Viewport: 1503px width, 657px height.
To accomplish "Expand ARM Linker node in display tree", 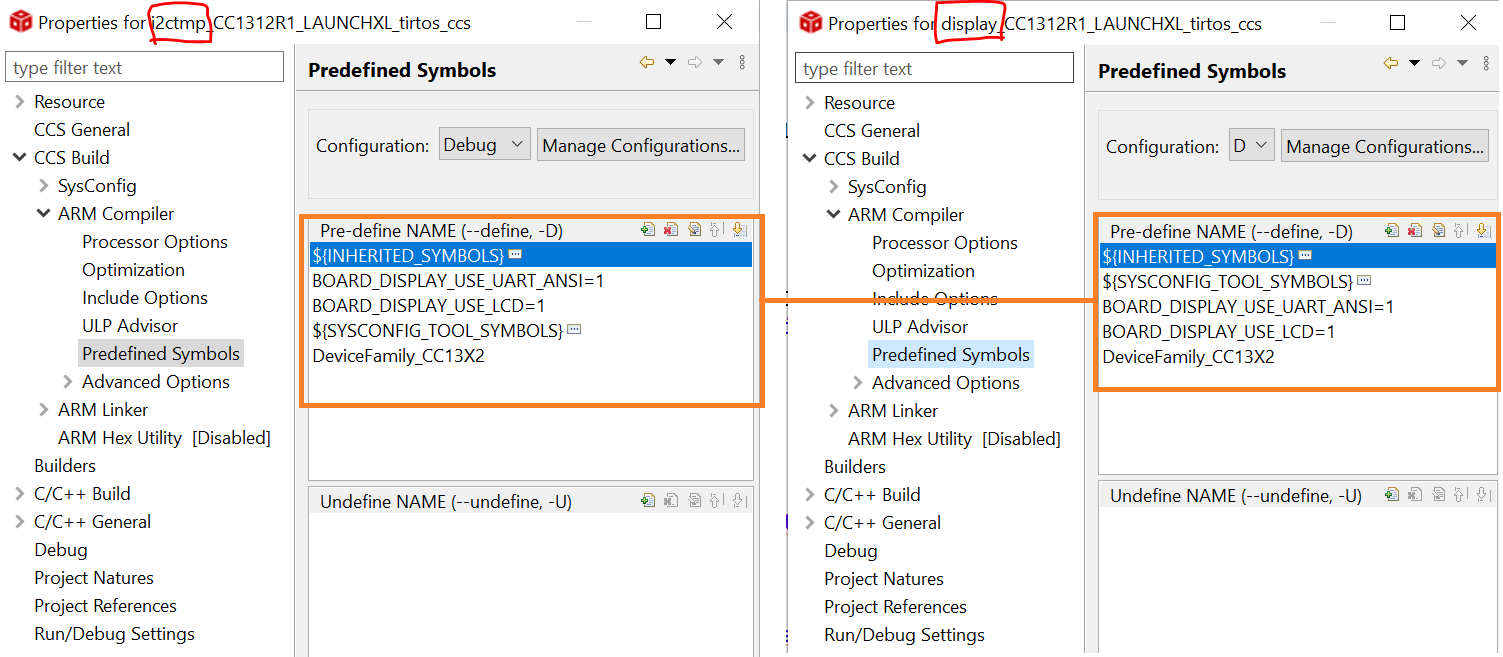I will coord(834,410).
